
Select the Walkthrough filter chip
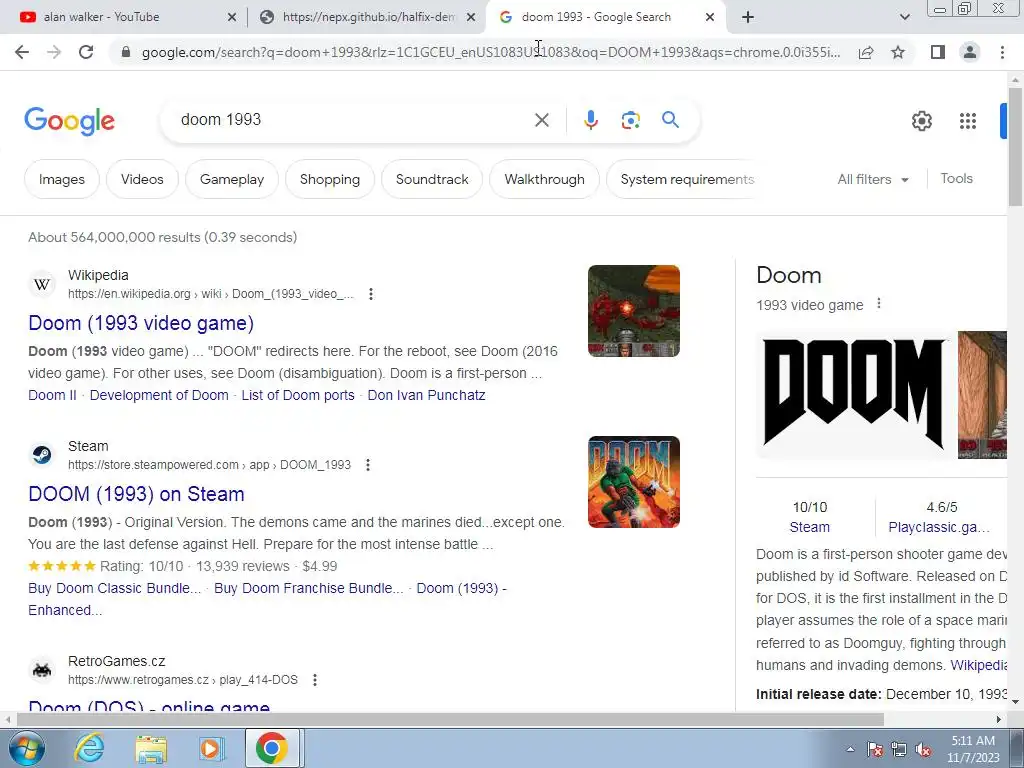tap(545, 180)
